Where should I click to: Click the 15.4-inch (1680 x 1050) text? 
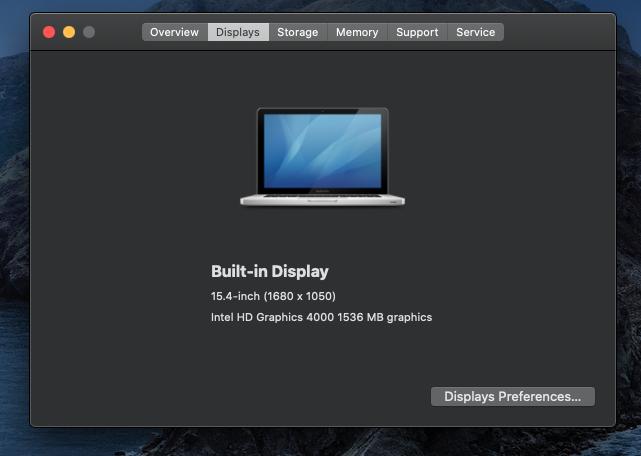pyautogui.click(x=273, y=296)
